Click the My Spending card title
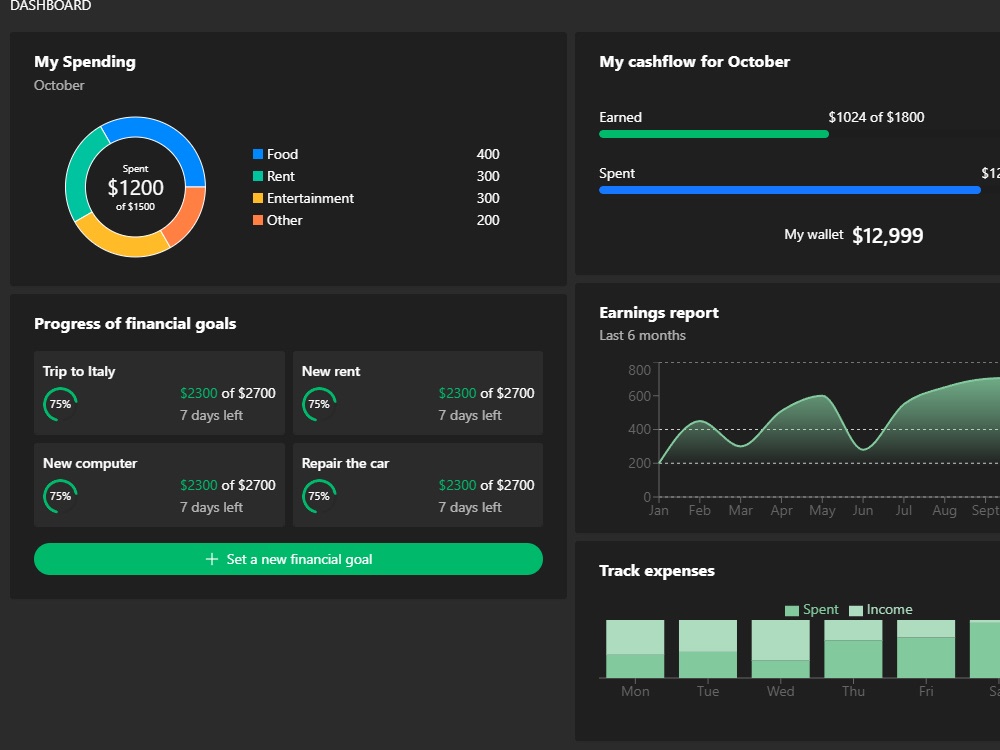1000x750 pixels. point(85,62)
